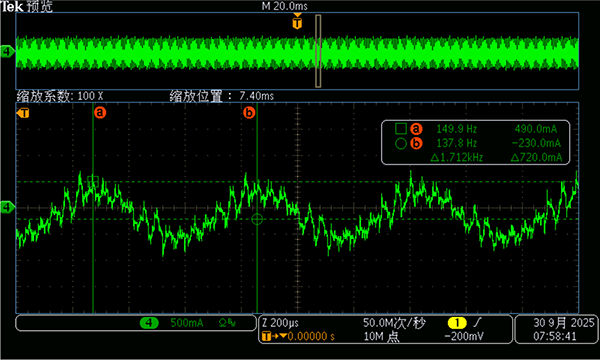The width and height of the screenshot is (600, 360).
Task: Select cursor b label marker
Action: click(x=249, y=112)
